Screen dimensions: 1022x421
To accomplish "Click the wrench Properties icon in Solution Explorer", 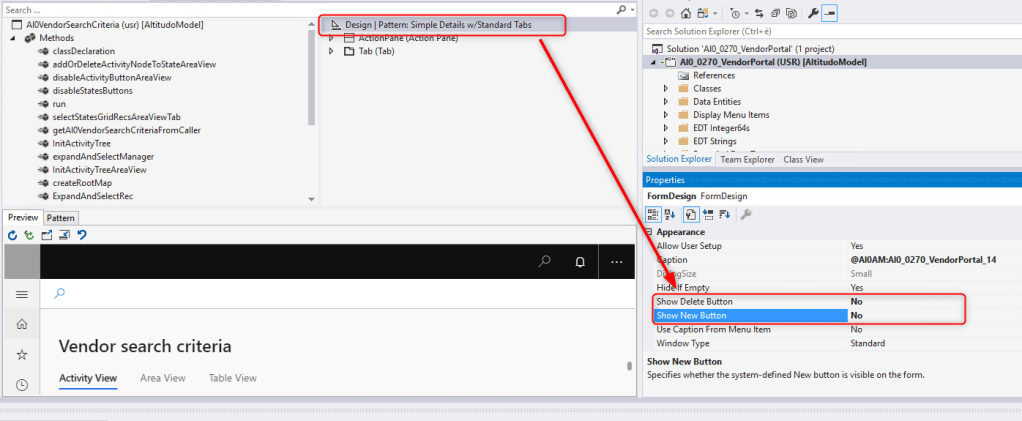I will pyautogui.click(x=814, y=13).
